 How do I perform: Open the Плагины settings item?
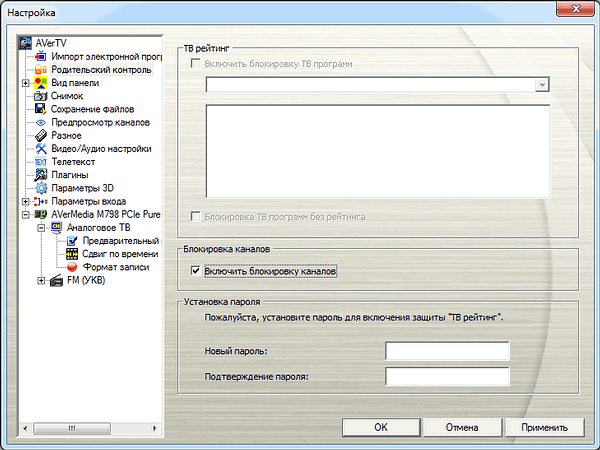[x=70, y=175]
